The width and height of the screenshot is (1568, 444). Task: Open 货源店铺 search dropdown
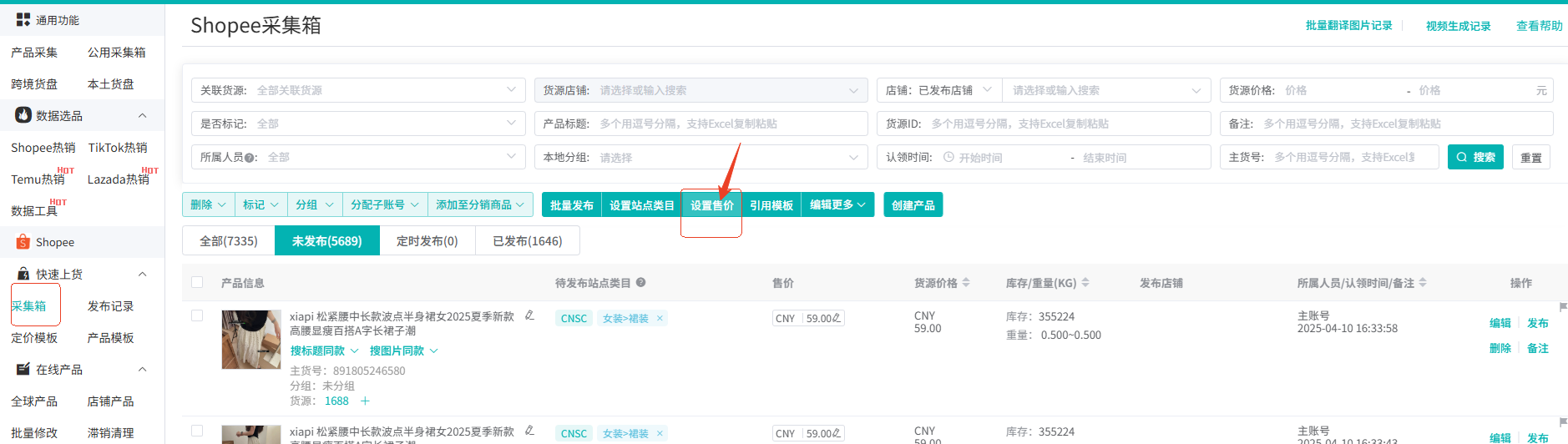701,90
